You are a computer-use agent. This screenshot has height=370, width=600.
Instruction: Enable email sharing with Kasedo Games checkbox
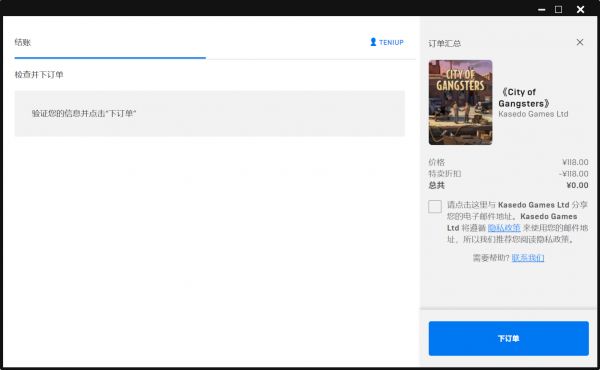click(x=435, y=206)
